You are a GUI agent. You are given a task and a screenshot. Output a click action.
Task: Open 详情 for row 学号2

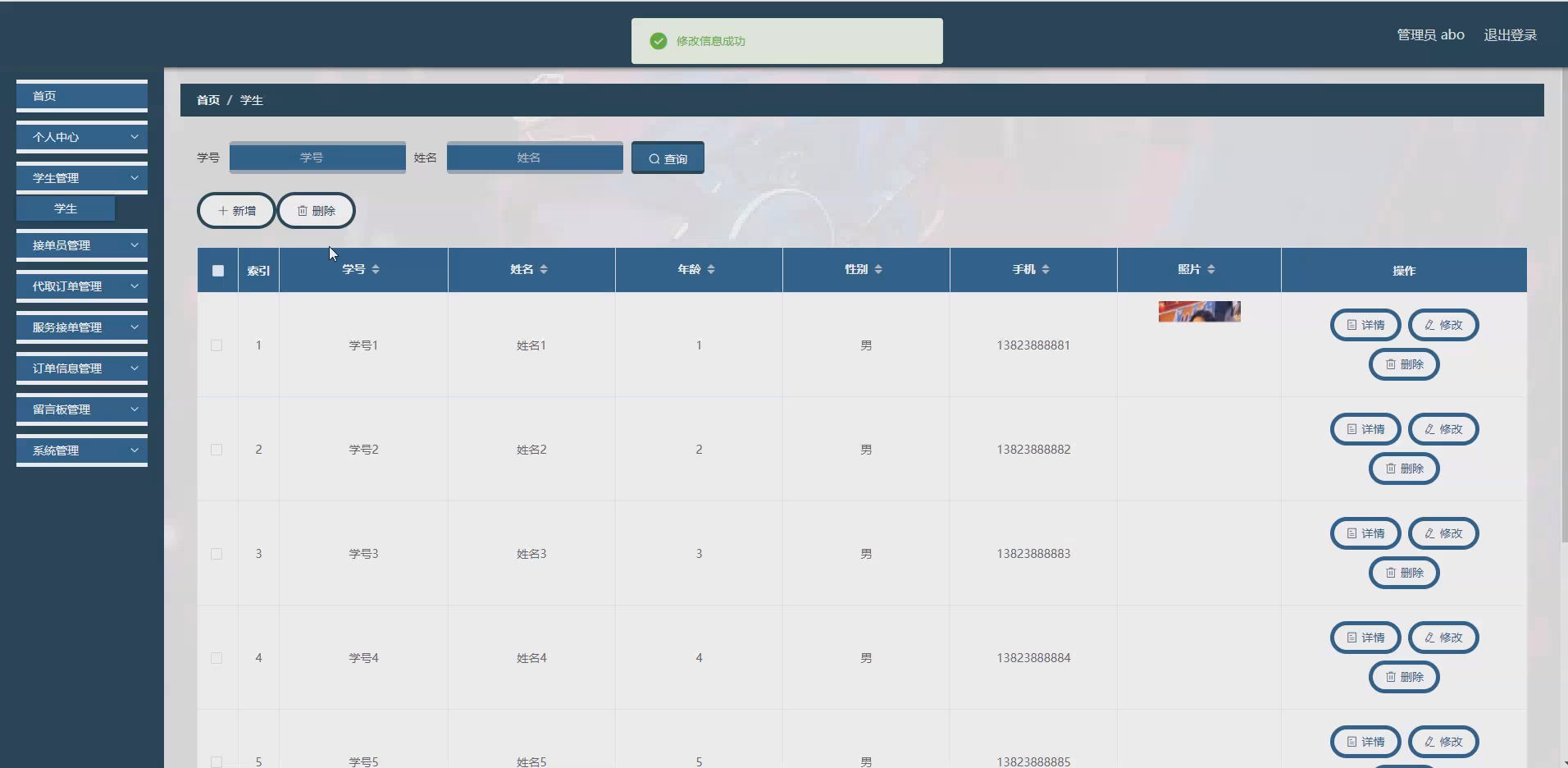click(x=1365, y=429)
